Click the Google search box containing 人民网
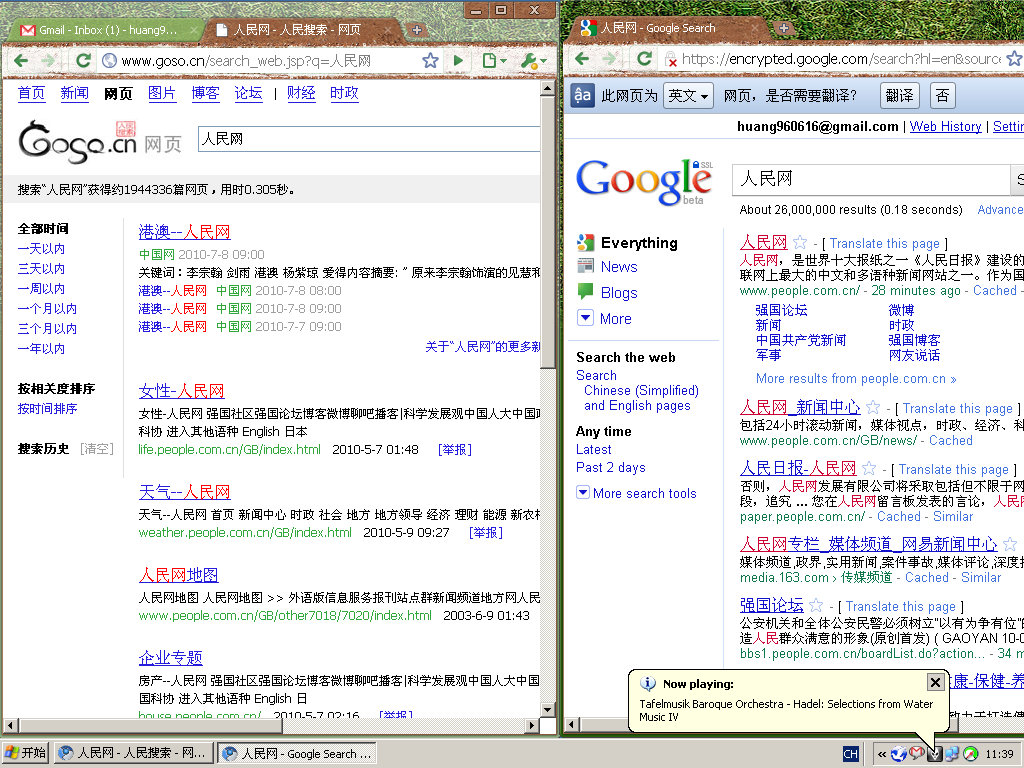This screenshot has height=768, width=1024. coord(871,178)
